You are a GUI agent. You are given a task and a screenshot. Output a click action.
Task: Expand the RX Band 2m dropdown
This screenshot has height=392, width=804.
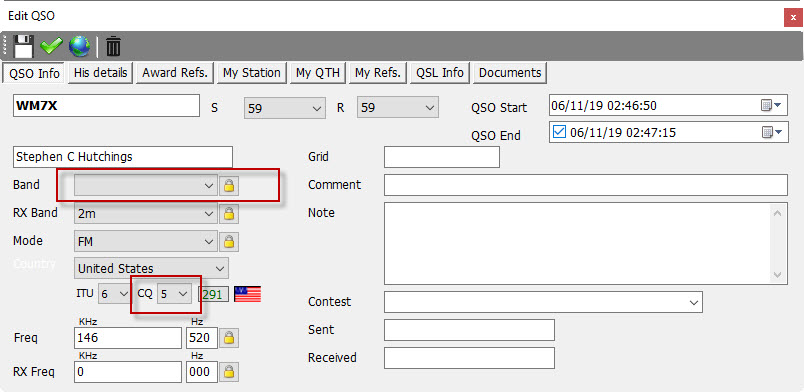click(146, 213)
